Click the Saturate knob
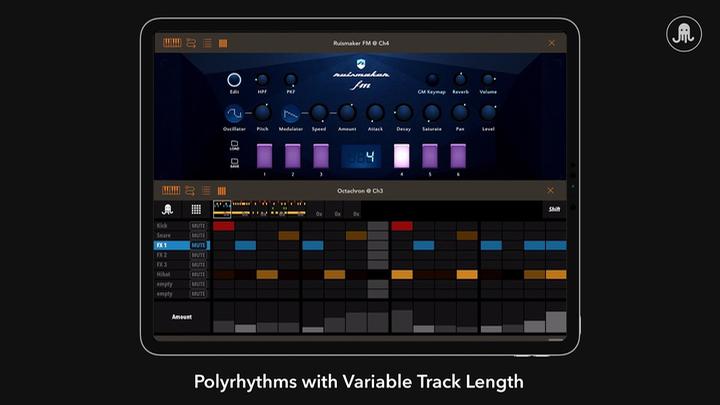Screen dimensions: 720x405 (x=432, y=113)
